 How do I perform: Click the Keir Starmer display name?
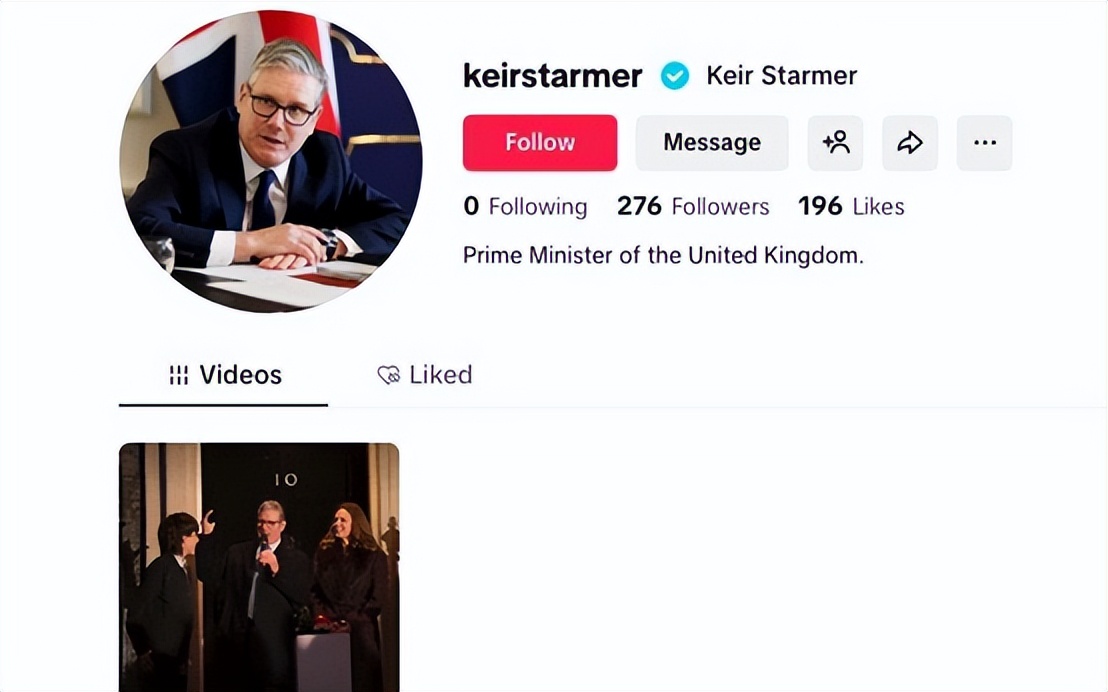pos(782,76)
